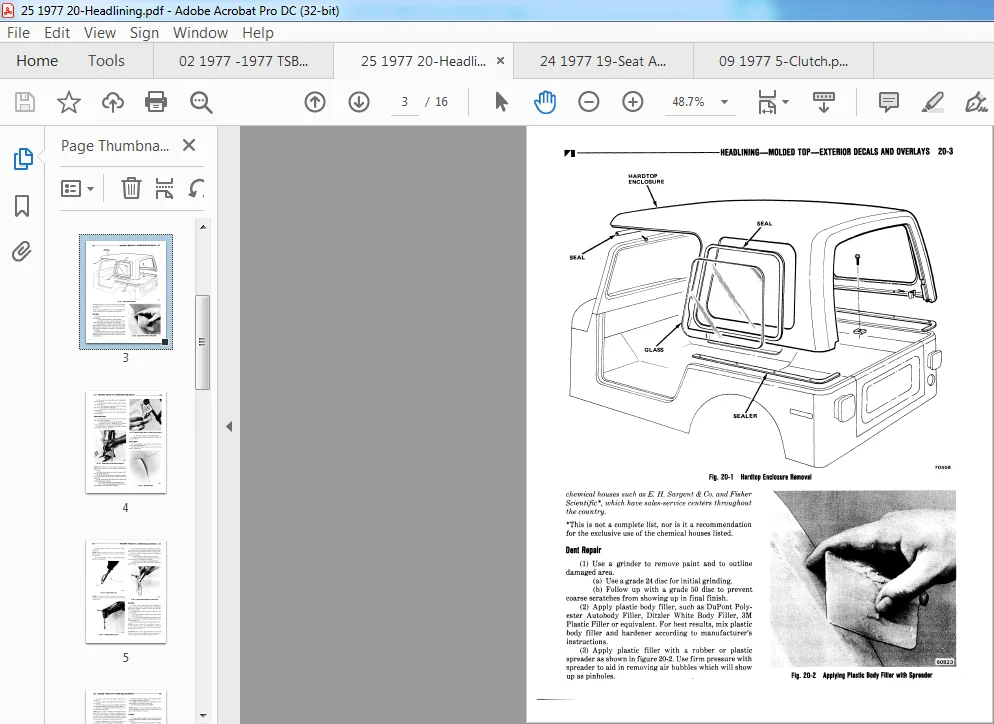
Task: Collapse the navigation pane arrow
Action: click(229, 427)
